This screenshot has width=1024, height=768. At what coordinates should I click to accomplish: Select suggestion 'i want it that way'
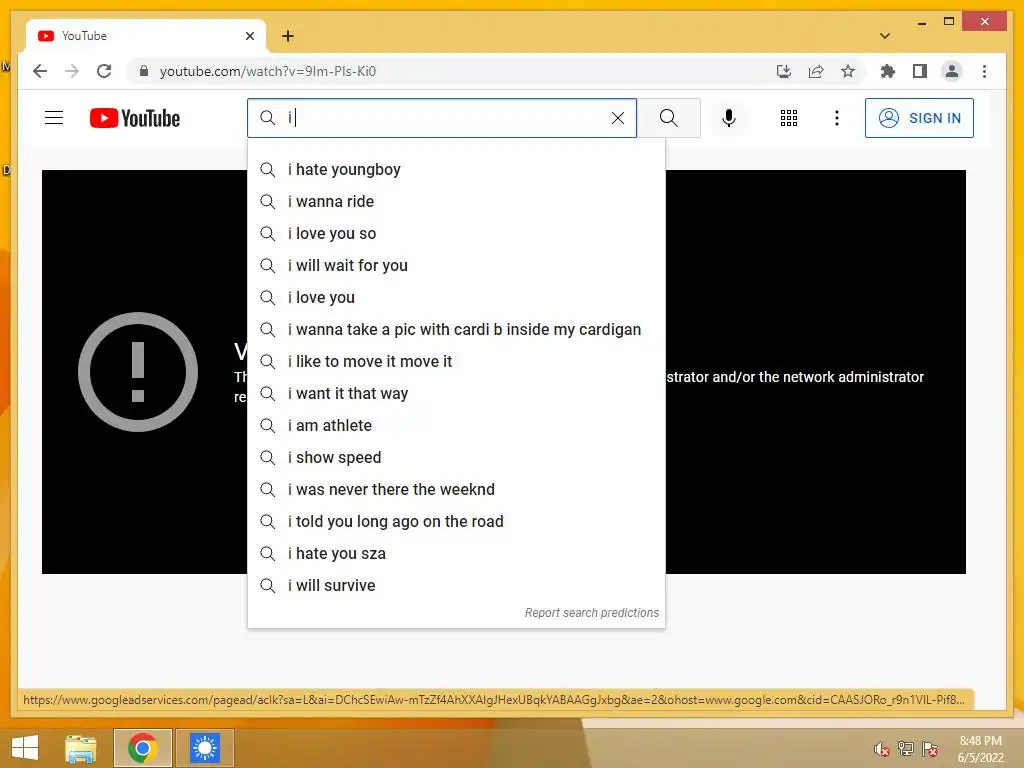[456, 394]
